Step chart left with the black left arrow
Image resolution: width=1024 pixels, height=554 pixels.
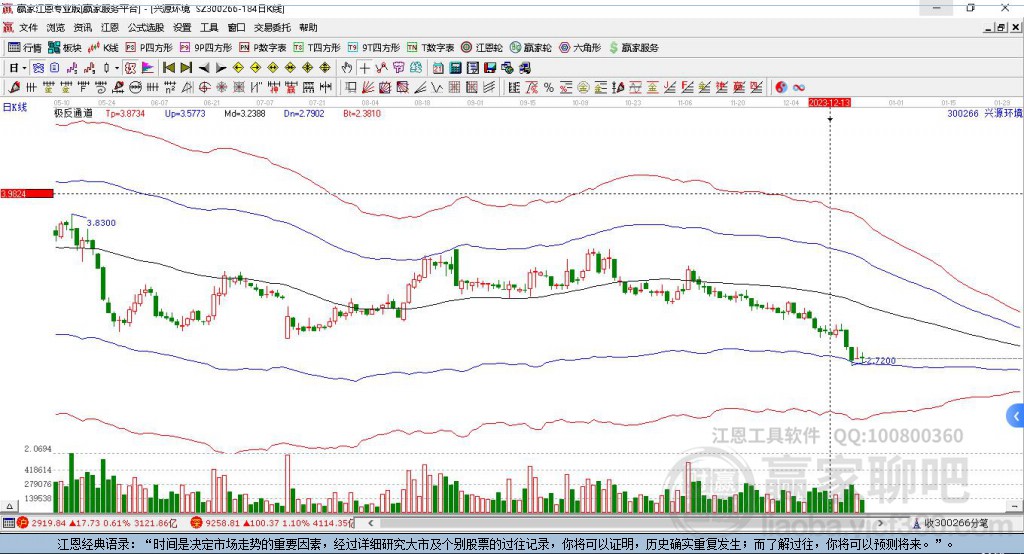[x=204, y=68]
